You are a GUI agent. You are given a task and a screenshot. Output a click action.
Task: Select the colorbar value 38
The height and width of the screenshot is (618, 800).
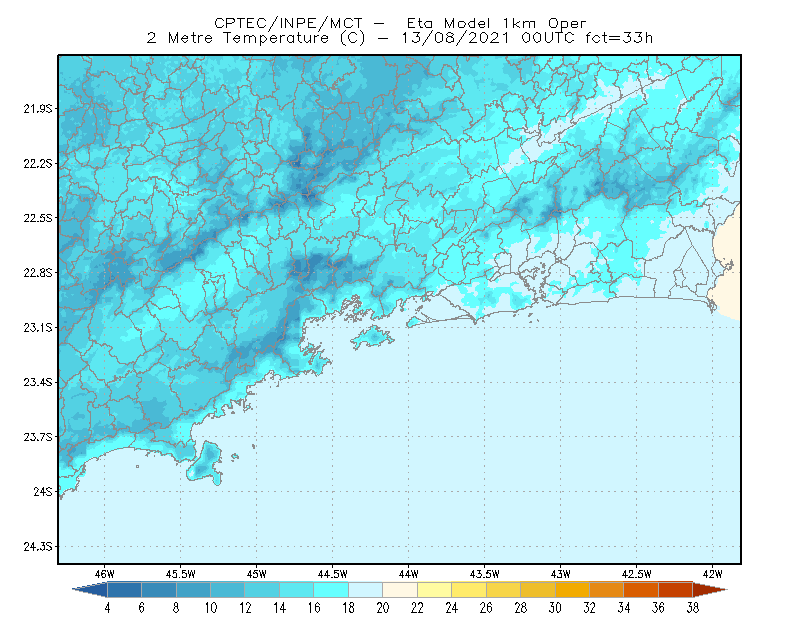[x=693, y=608]
